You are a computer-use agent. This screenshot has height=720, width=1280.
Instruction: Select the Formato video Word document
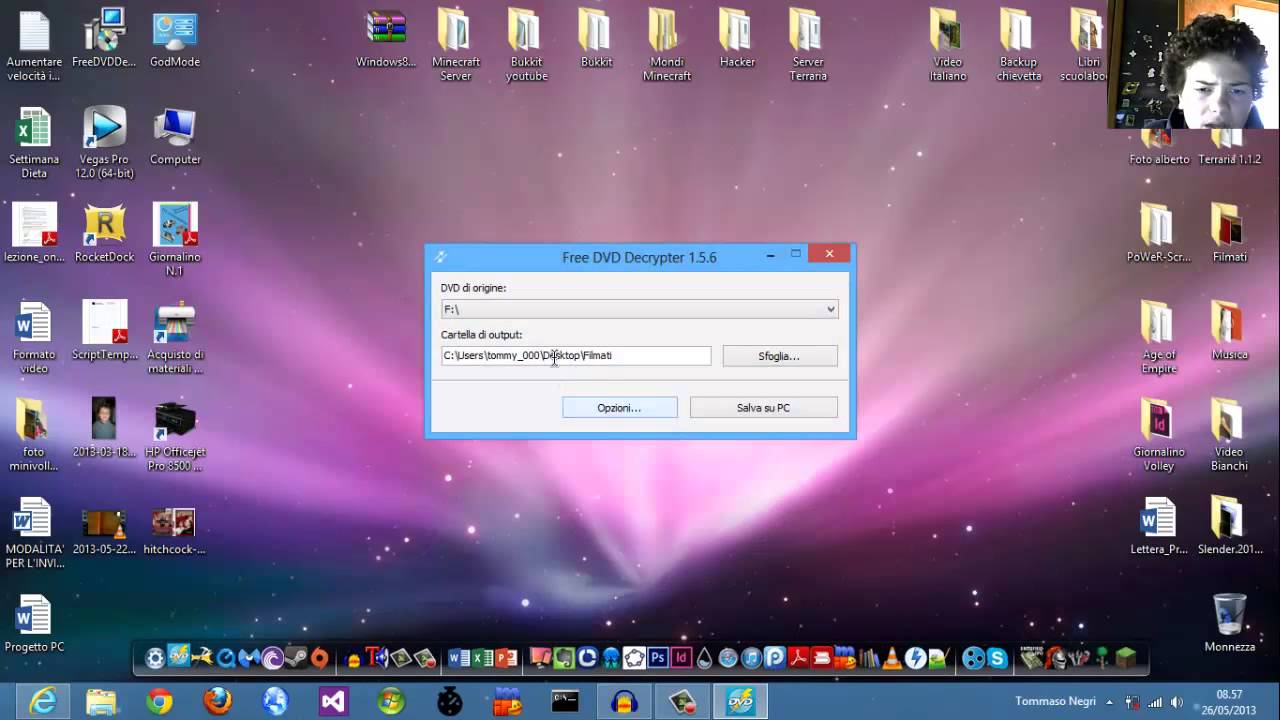[34, 338]
